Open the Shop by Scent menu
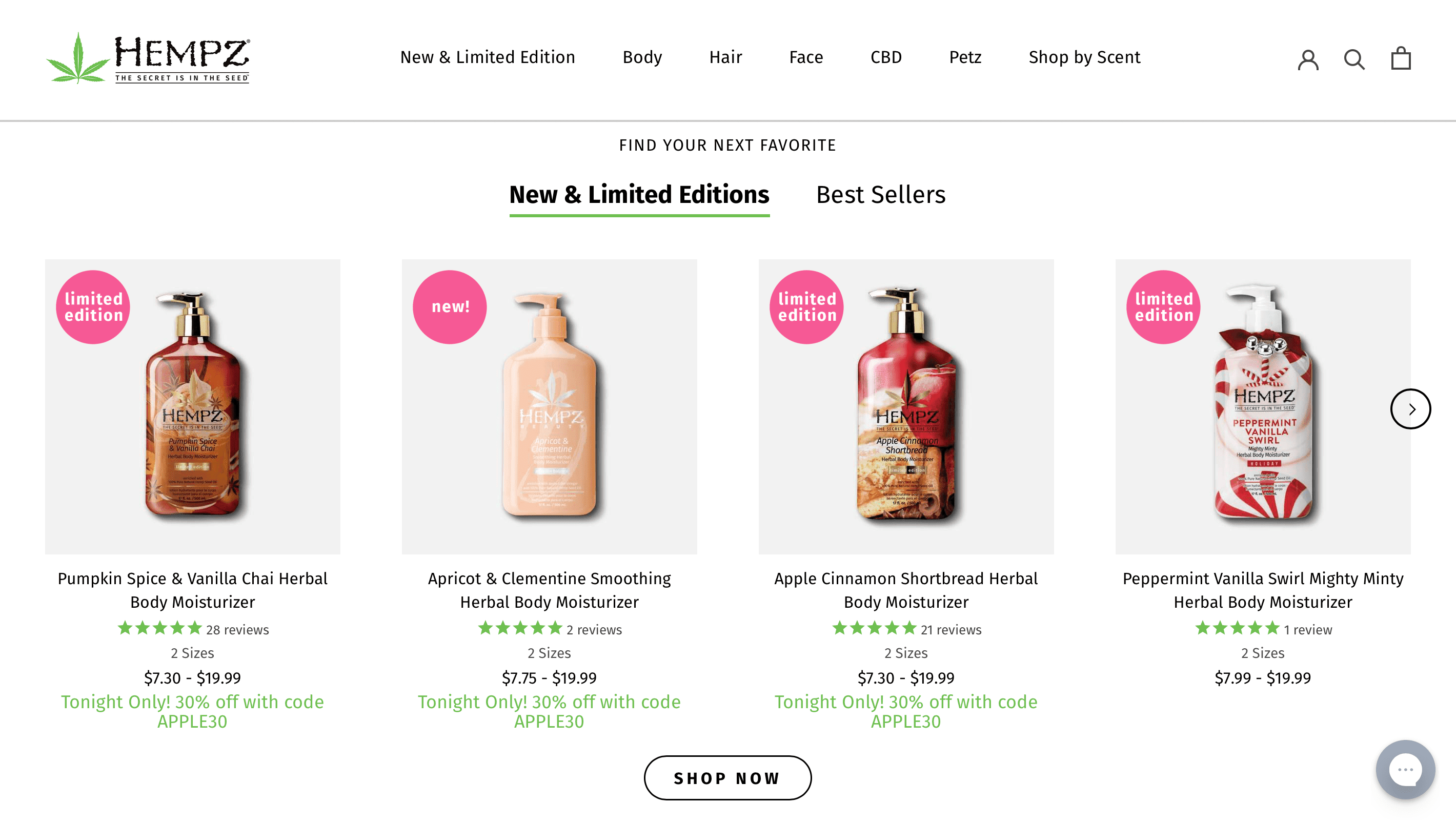Screen dimensions: 1456x824 tap(1084, 57)
